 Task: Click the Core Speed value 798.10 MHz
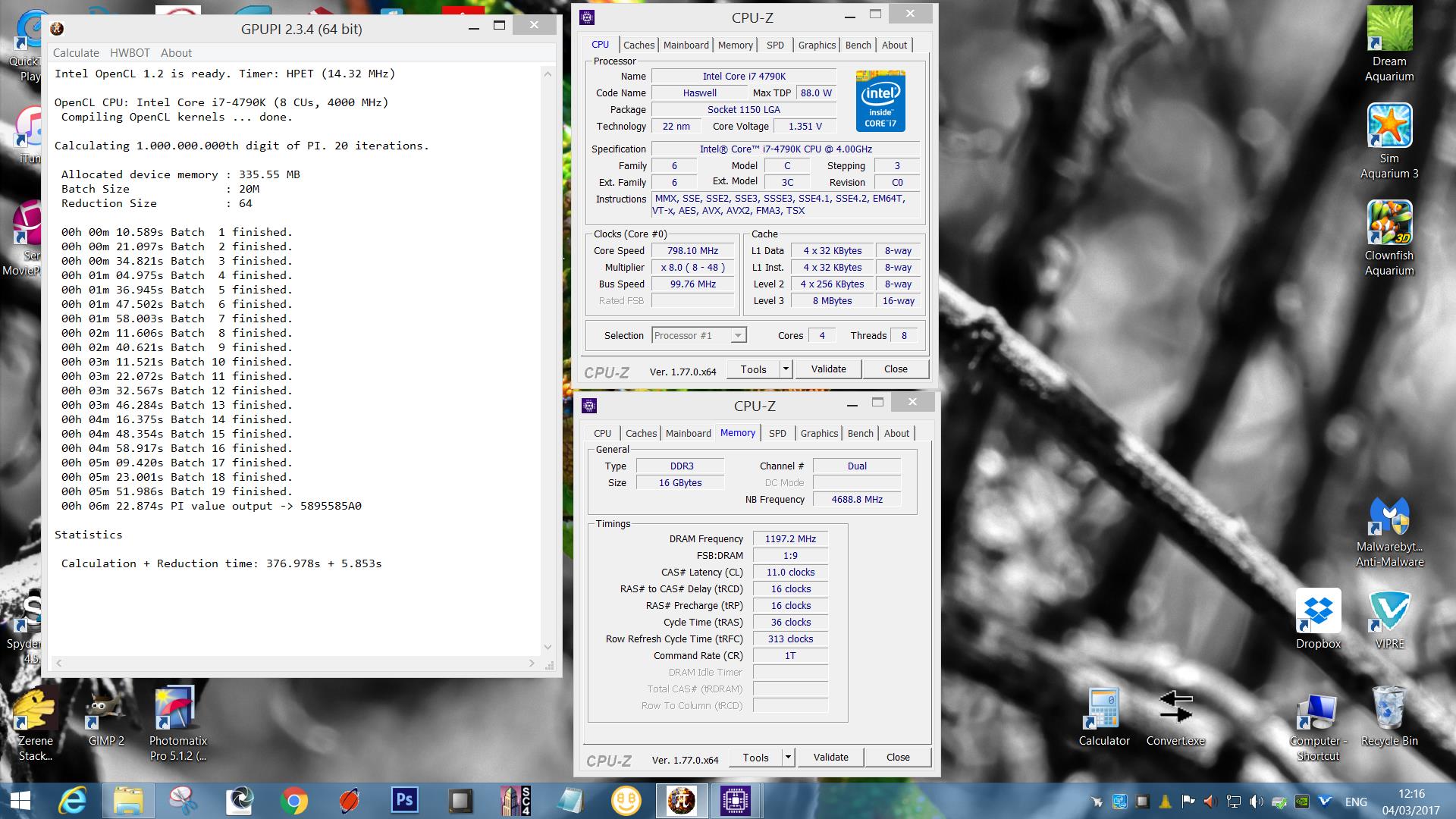692,251
